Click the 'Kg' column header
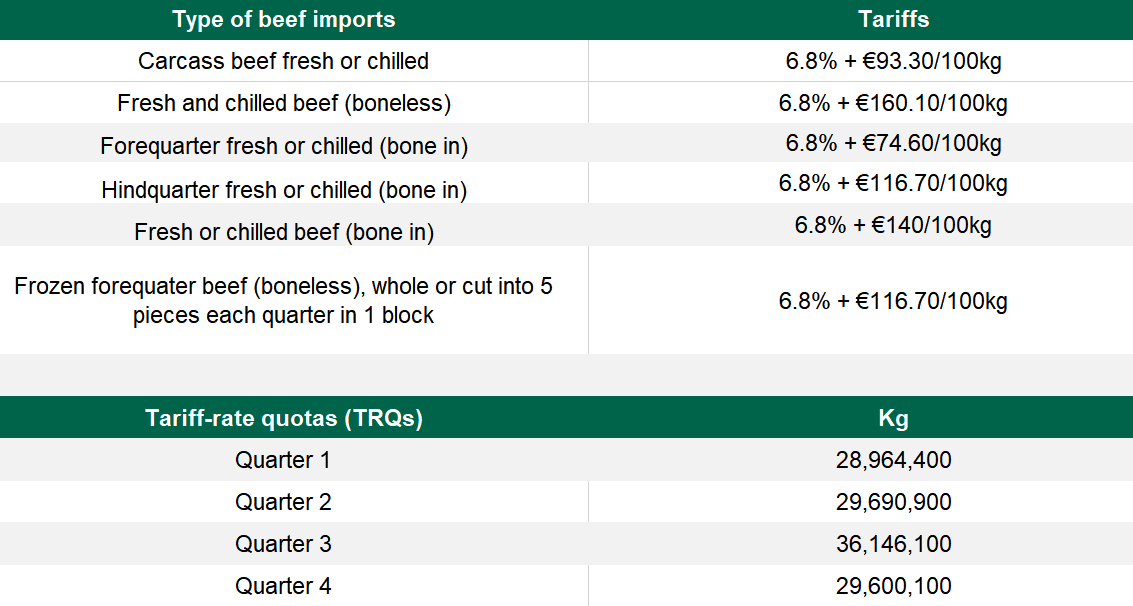 pos(893,418)
